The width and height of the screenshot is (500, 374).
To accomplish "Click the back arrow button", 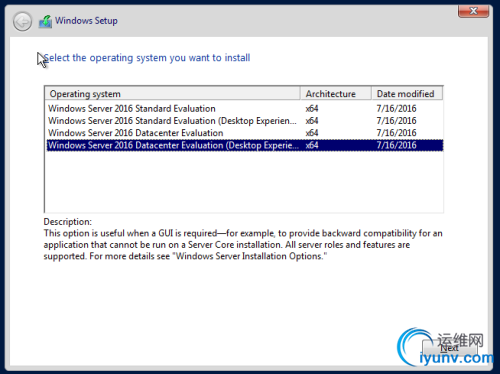I will pyautogui.click(x=22, y=22).
